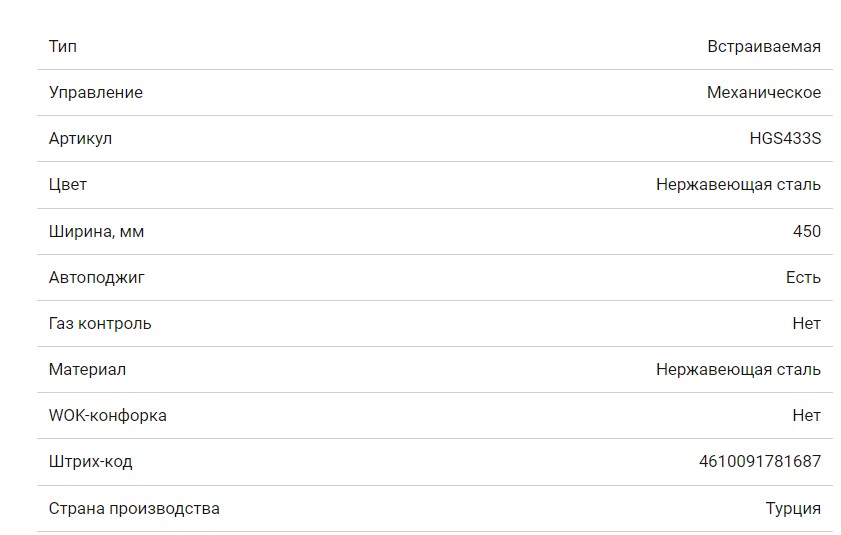The width and height of the screenshot is (841, 535).
Task: Select the barcode number 4610091781687
Action: click(759, 461)
